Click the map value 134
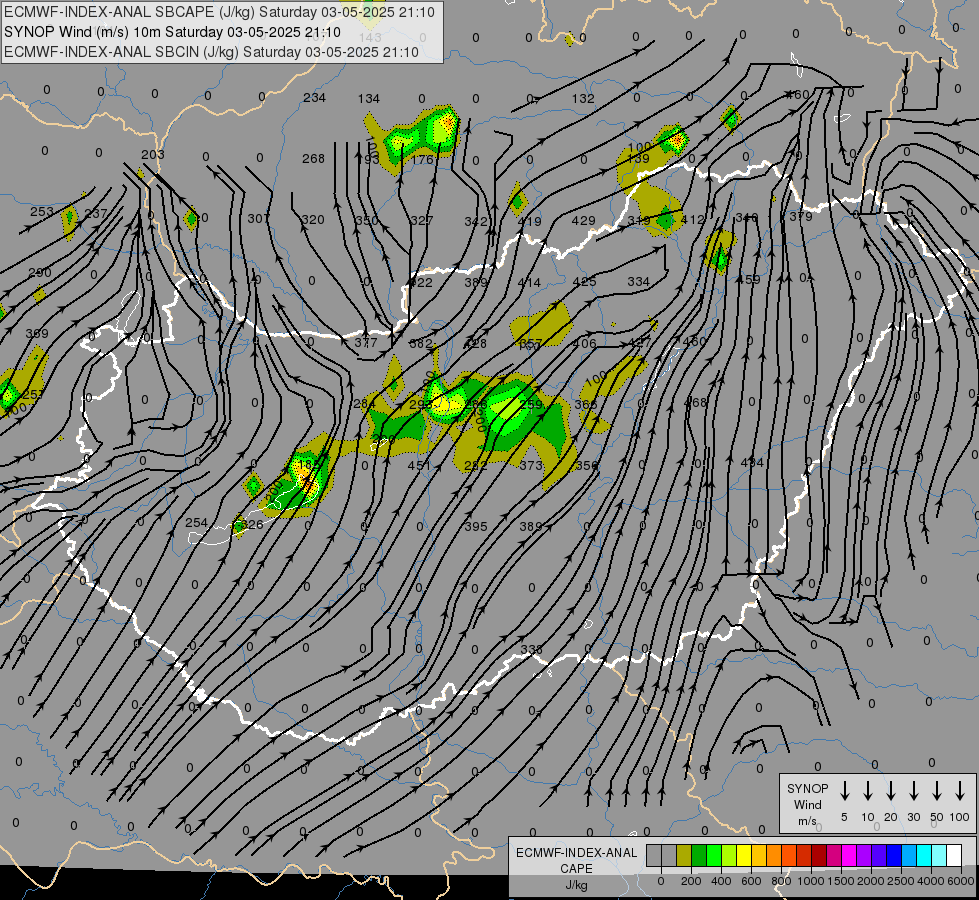 (x=368, y=99)
